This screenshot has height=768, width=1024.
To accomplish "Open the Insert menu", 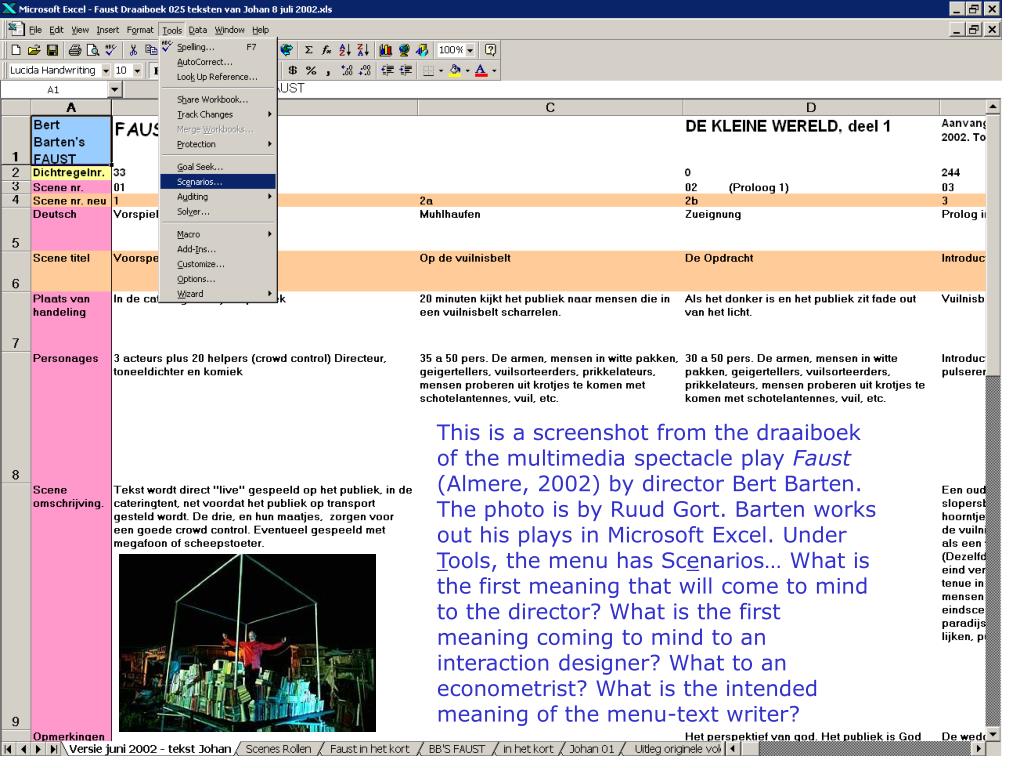I will pos(108,30).
